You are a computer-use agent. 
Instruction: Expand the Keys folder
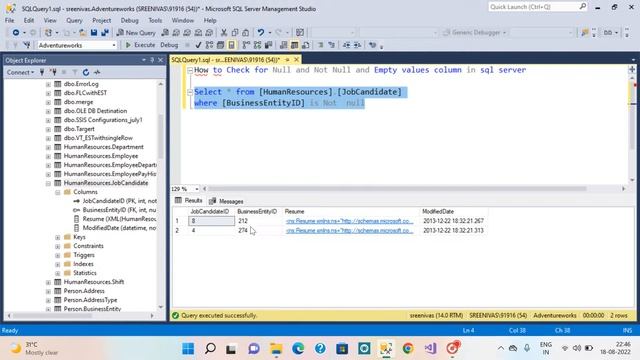58,237
